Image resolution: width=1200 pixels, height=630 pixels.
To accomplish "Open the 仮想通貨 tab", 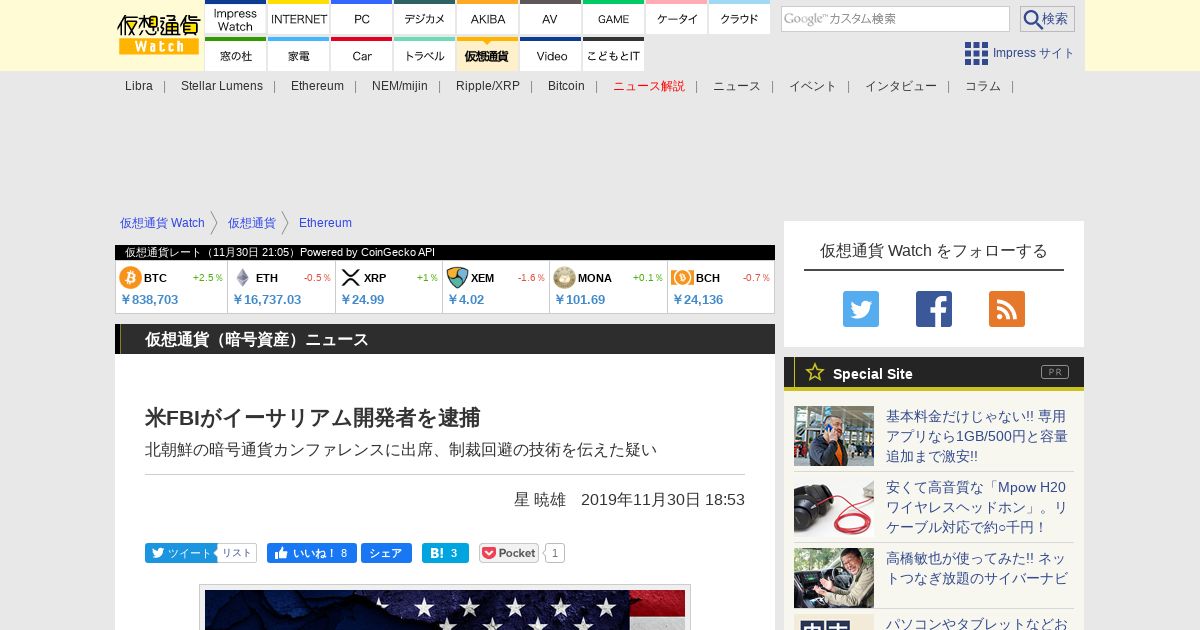I will coord(487,55).
